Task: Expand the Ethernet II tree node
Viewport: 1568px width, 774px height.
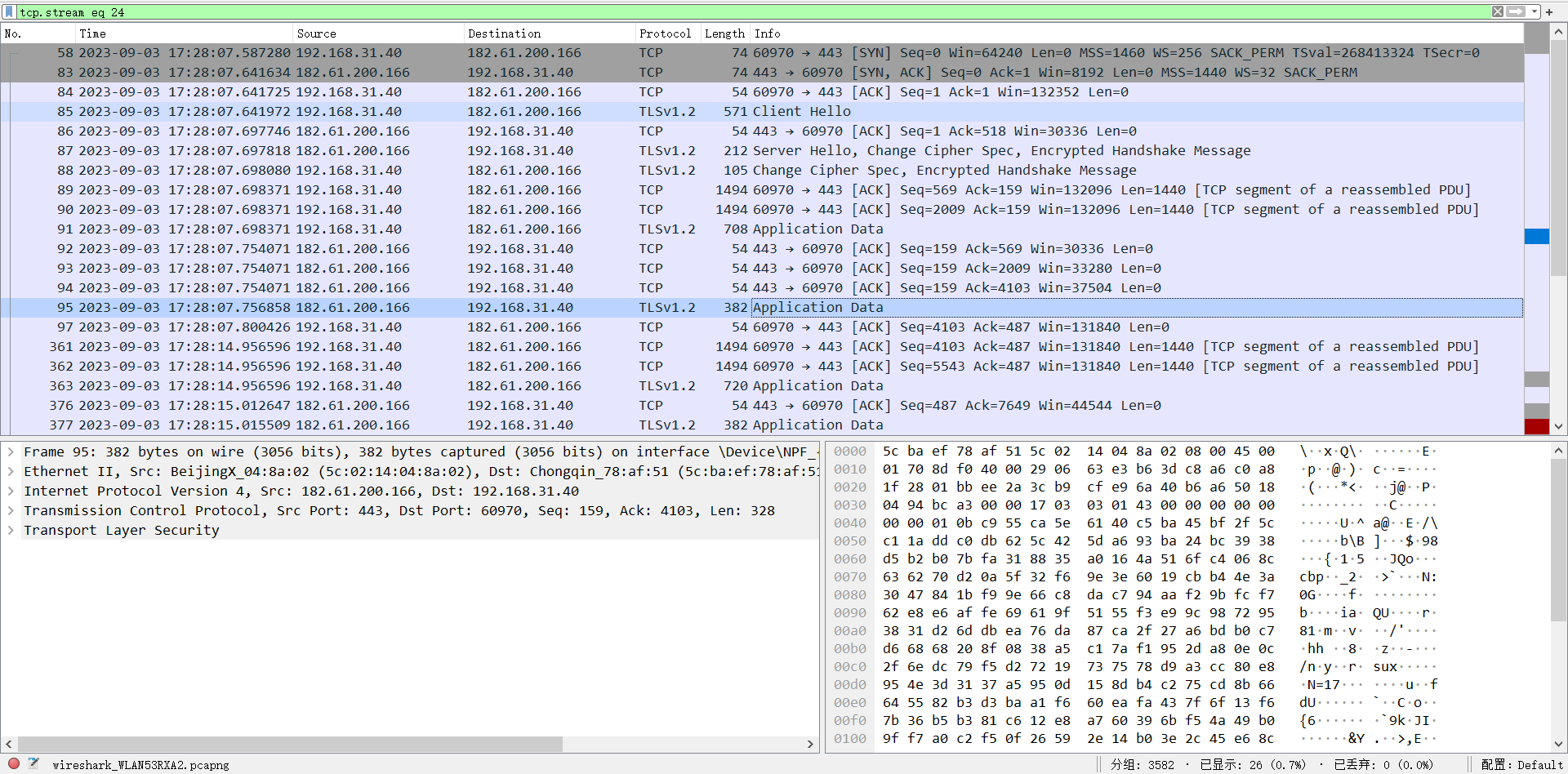Action: (11, 472)
